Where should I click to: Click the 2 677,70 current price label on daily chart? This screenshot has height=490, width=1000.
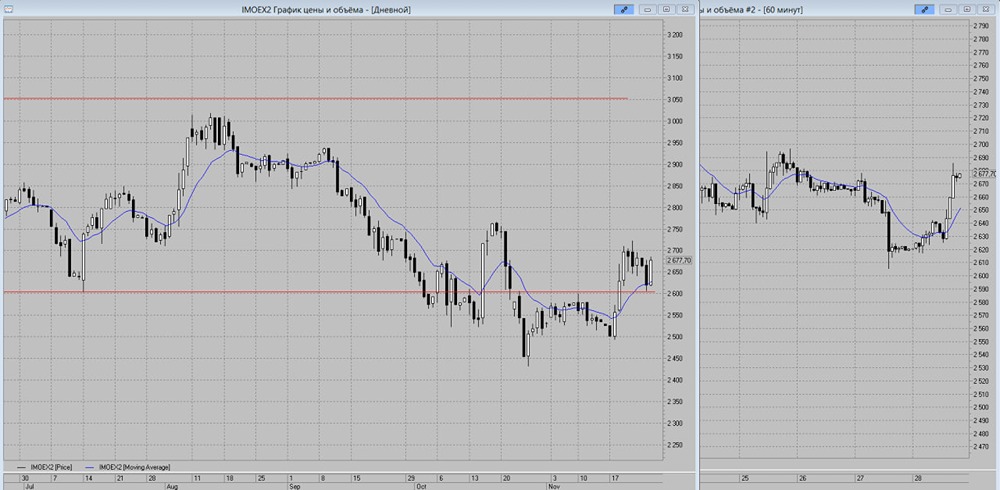[679, 260]
